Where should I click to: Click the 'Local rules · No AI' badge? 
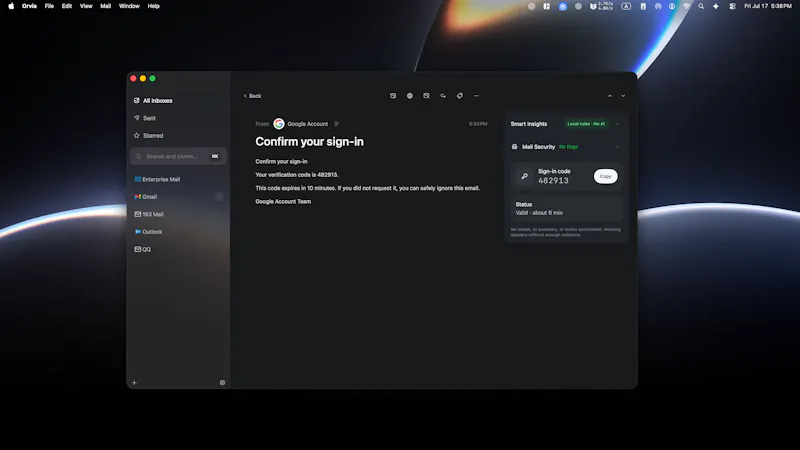coord(586,124)
